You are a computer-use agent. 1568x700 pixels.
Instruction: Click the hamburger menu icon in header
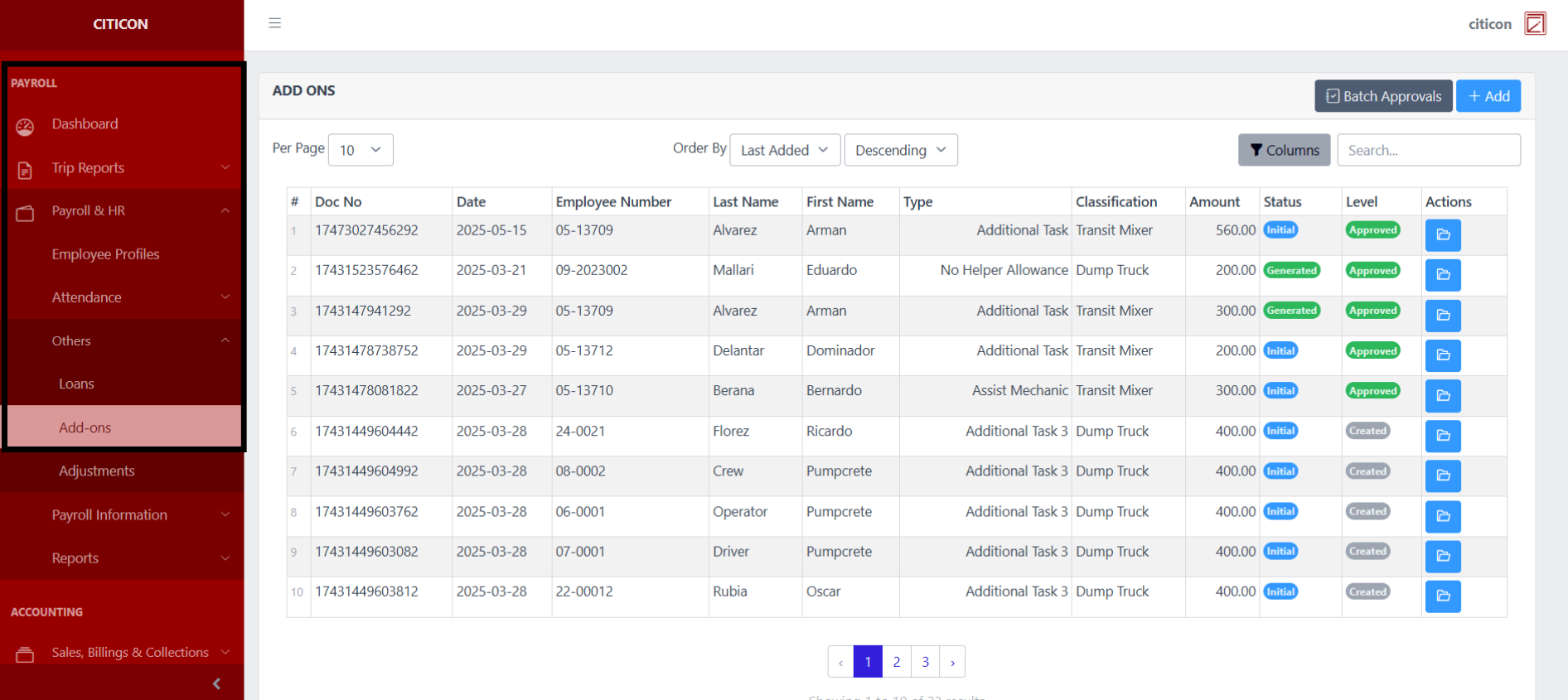(x=275, y=23)
